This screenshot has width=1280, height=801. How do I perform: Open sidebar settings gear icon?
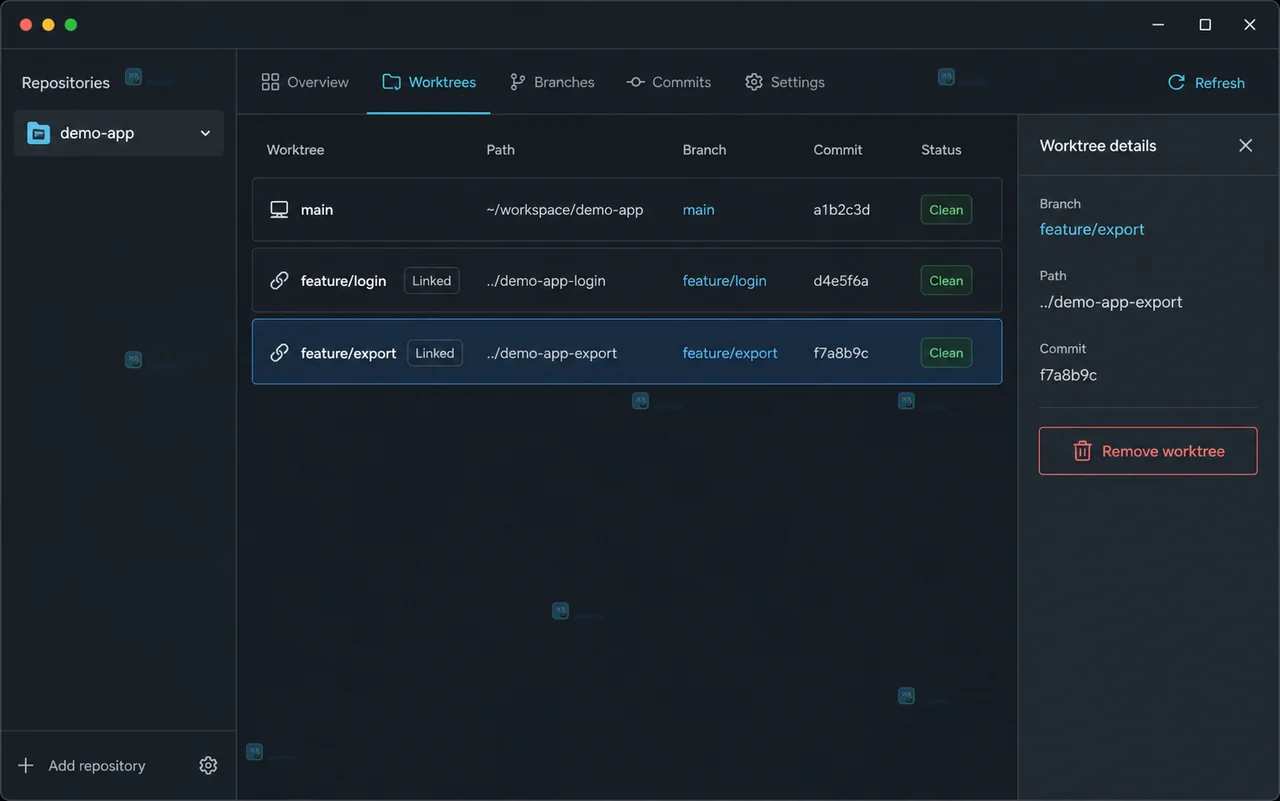208,765
